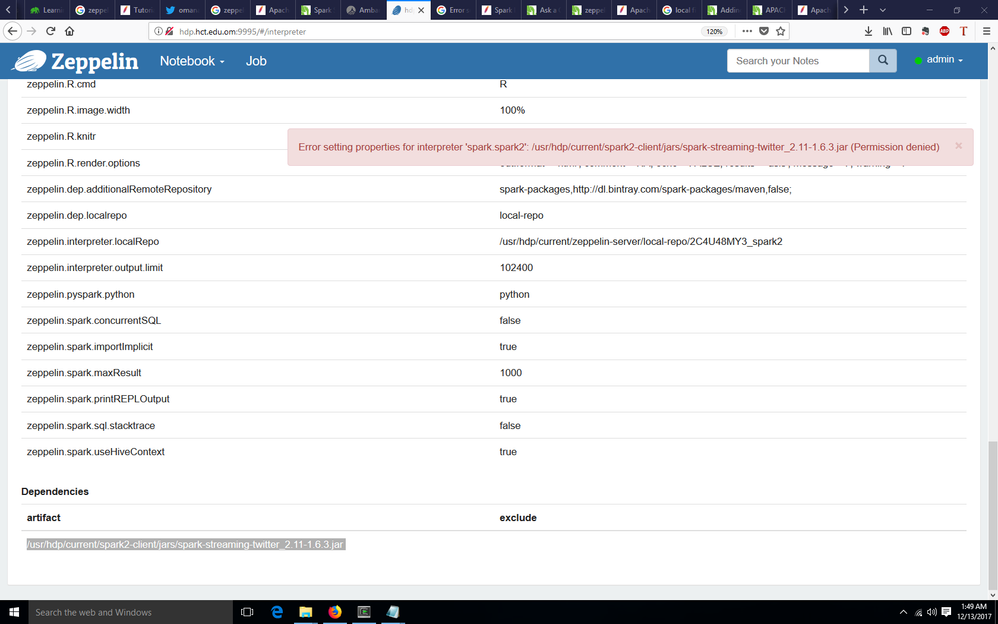Viewport: 998px width, 624px height.
Task: Click the Zeppelin logo
Action: tap(75, 61)
